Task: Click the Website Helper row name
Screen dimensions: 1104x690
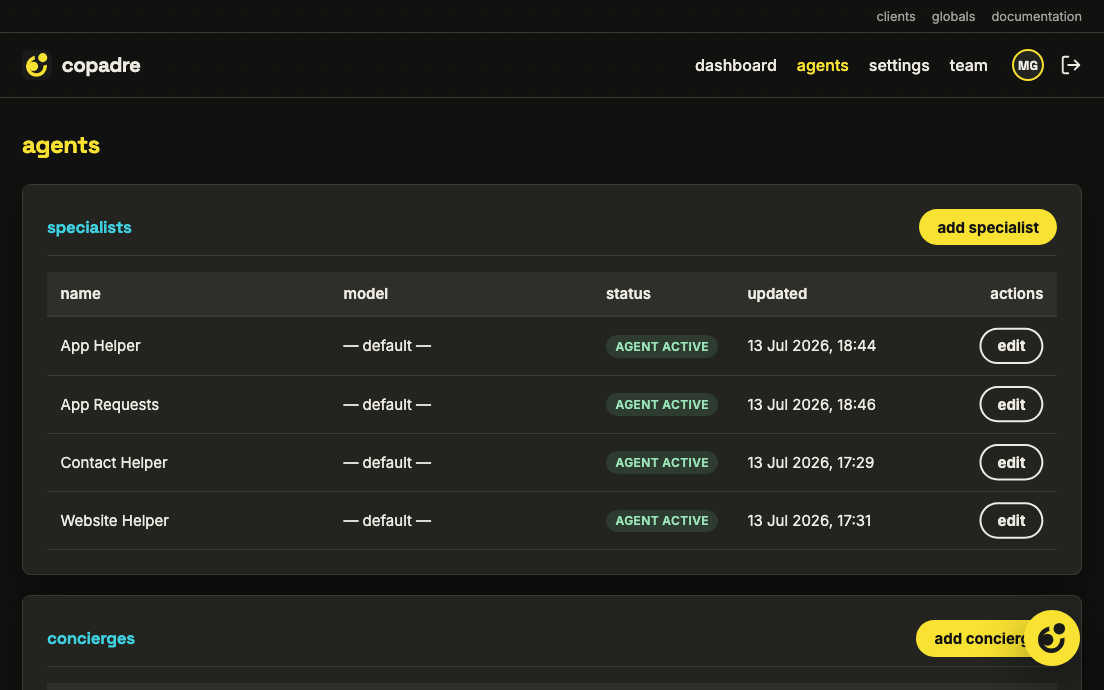Action: click(114, 520)
